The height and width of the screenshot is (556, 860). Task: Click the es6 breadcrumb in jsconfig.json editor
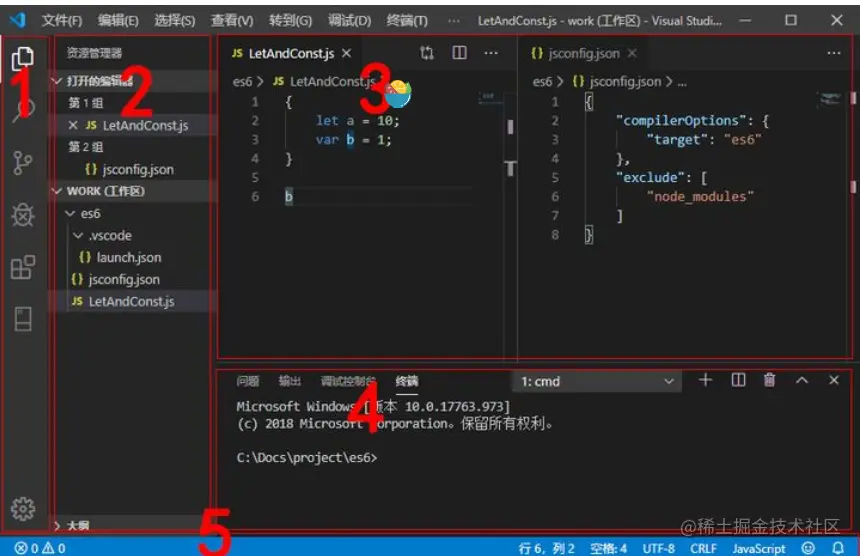coord(542,82)
